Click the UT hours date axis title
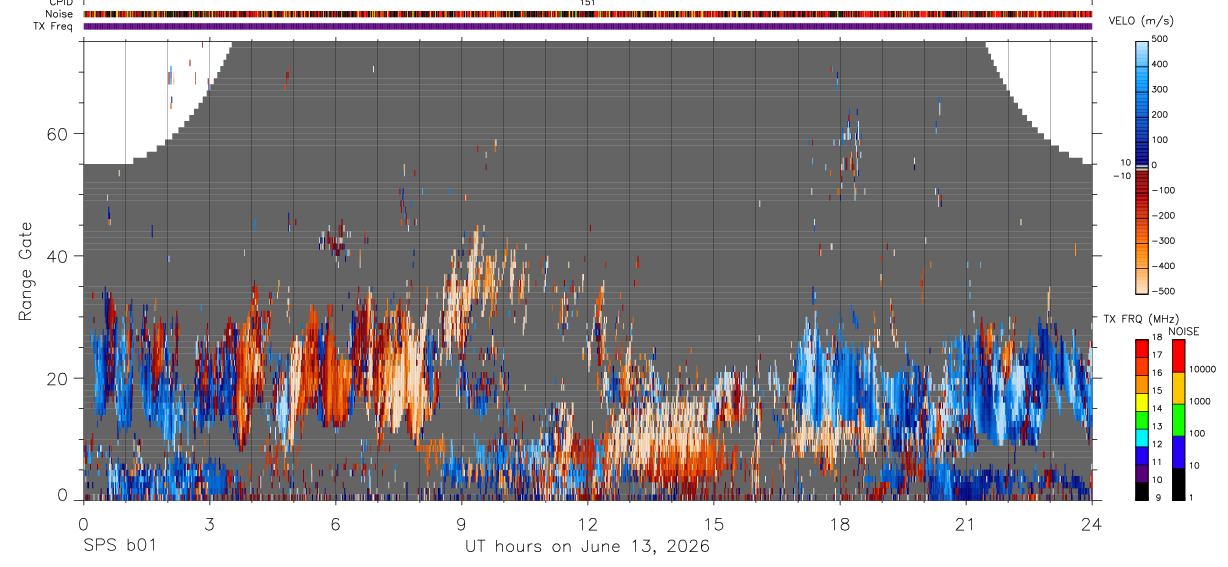Viewport: 1228px width, 567px height. (x=587, y=547)
